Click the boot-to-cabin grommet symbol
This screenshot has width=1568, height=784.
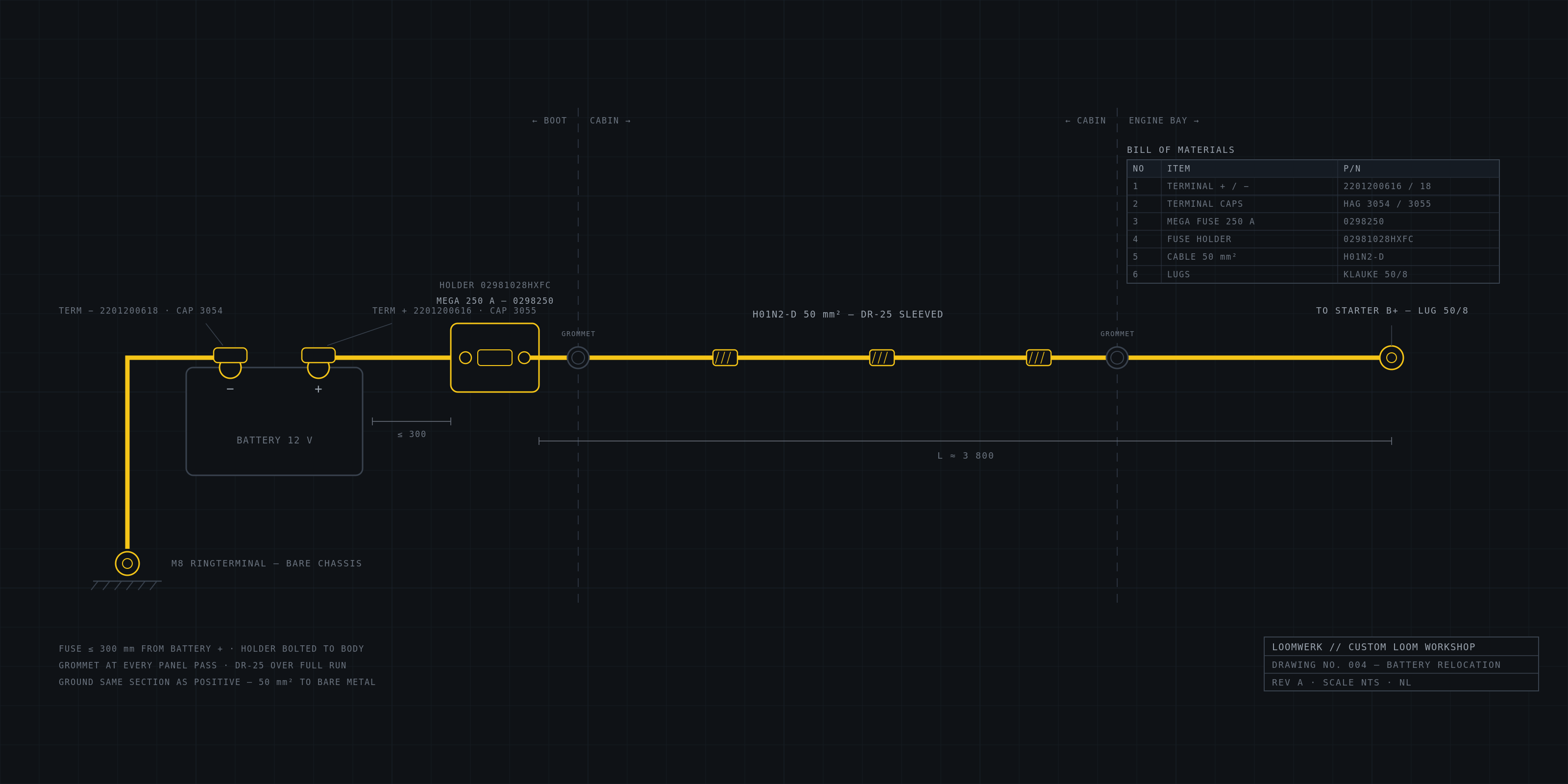click(578, 358)
